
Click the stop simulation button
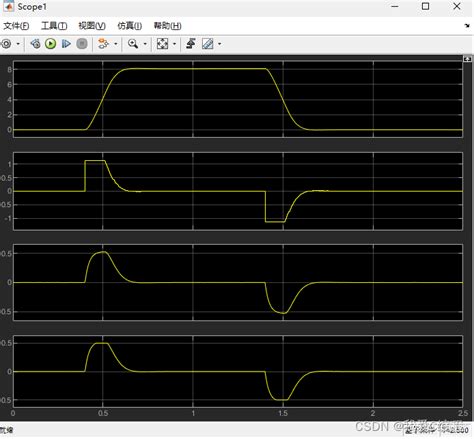(82, 44)
